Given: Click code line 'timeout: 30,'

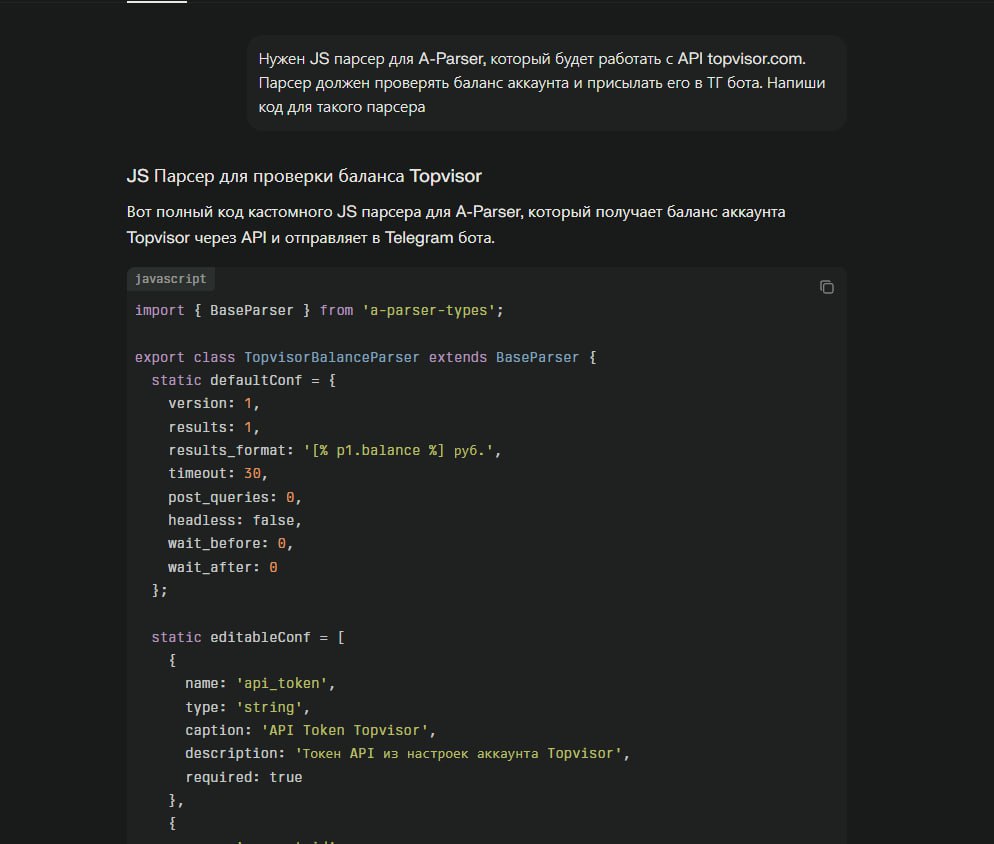Looking at the screenshot, I should 218,473.
